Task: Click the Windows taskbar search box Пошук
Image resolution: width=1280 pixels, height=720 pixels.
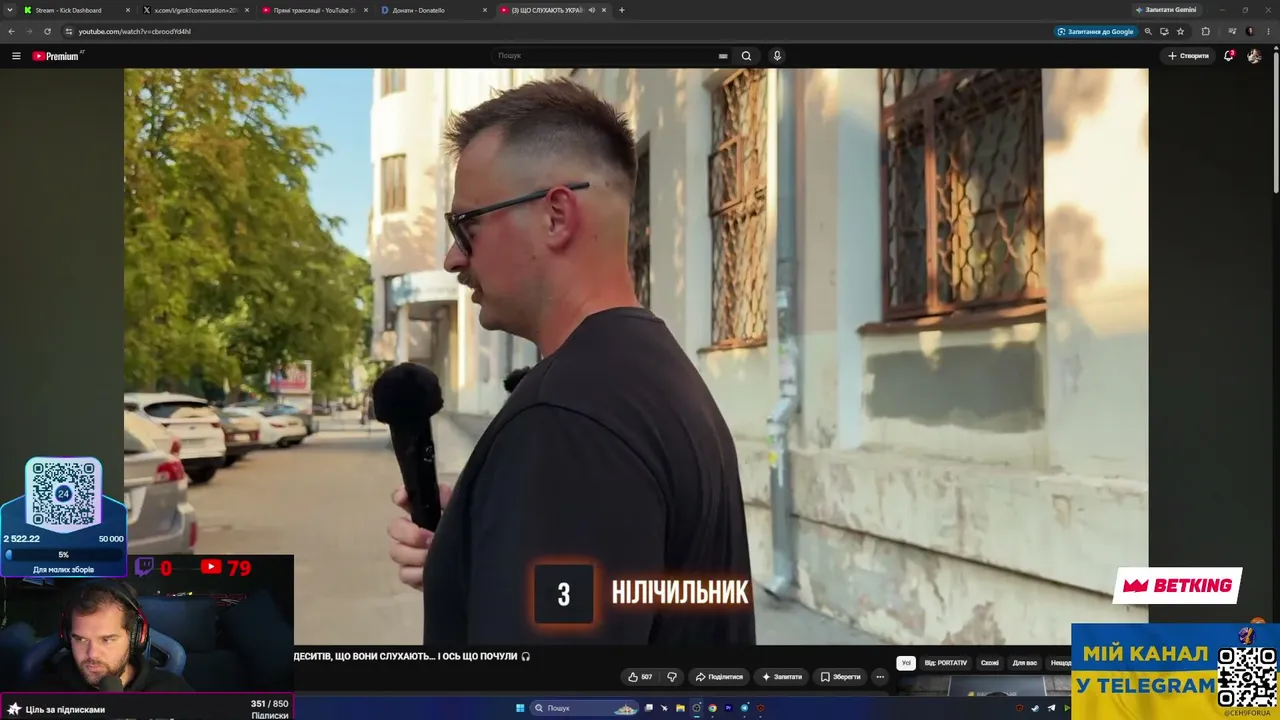Action: click(x=586, y=708)
